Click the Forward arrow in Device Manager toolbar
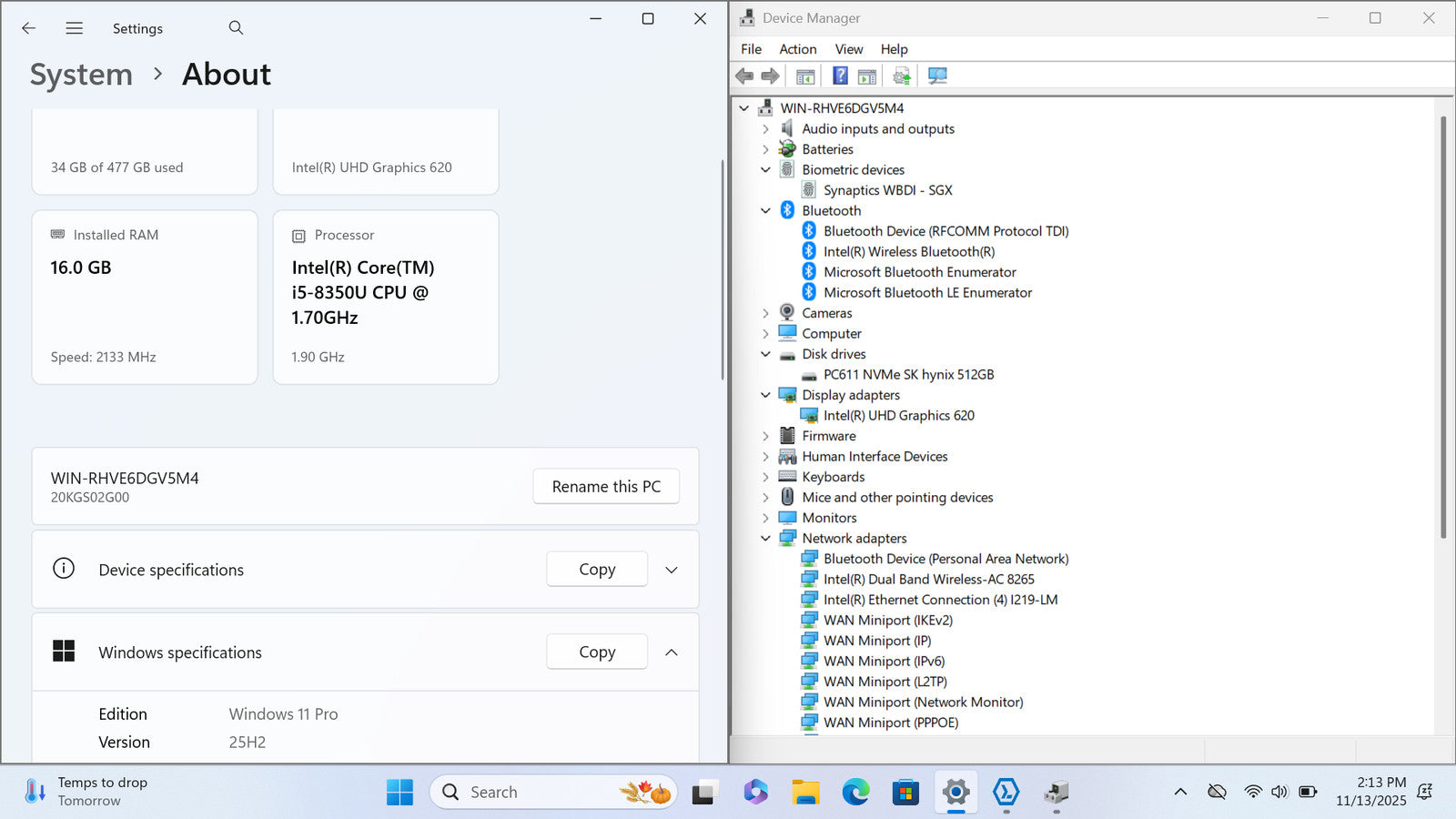 [770, 76]
